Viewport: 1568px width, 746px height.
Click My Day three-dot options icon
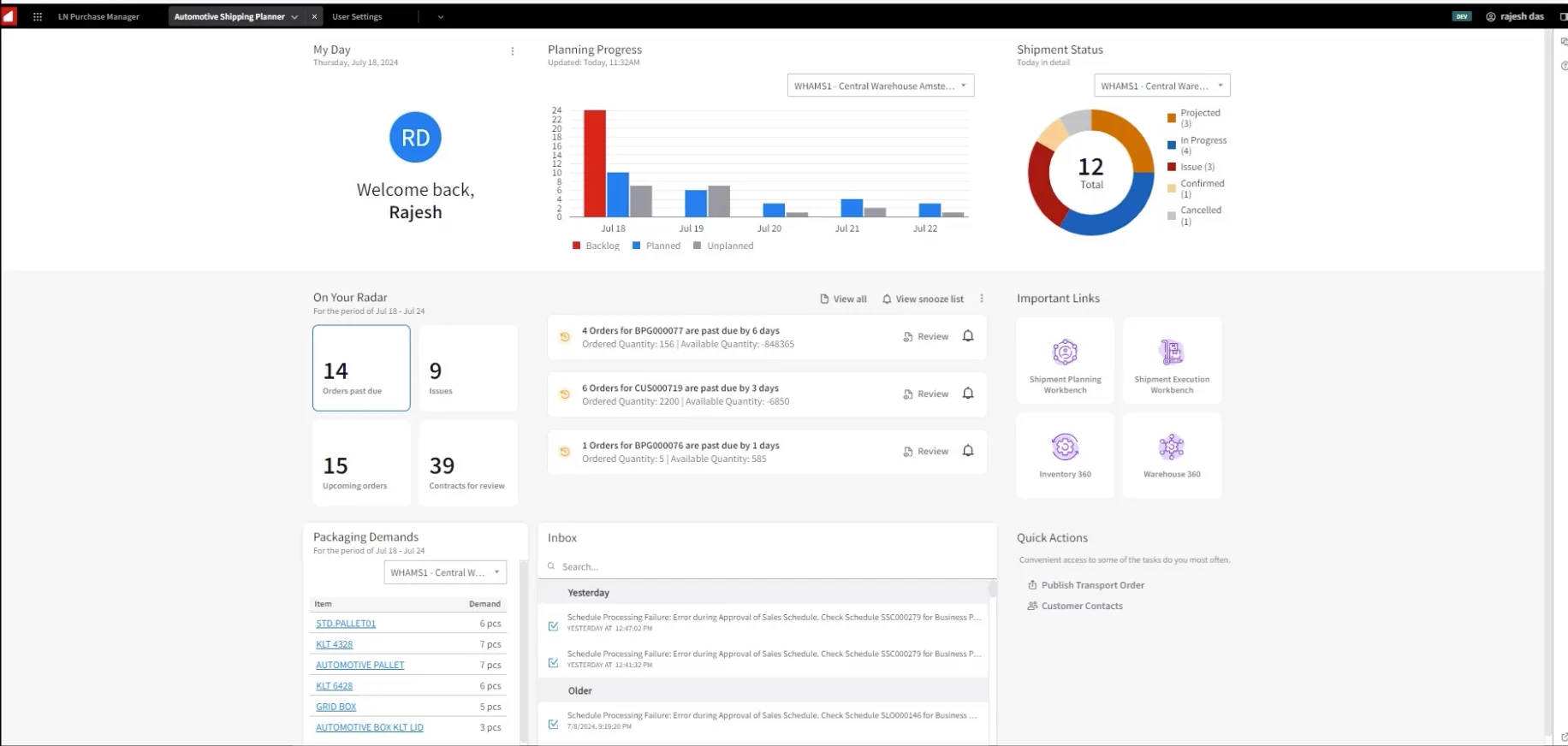tap(513, 51)
